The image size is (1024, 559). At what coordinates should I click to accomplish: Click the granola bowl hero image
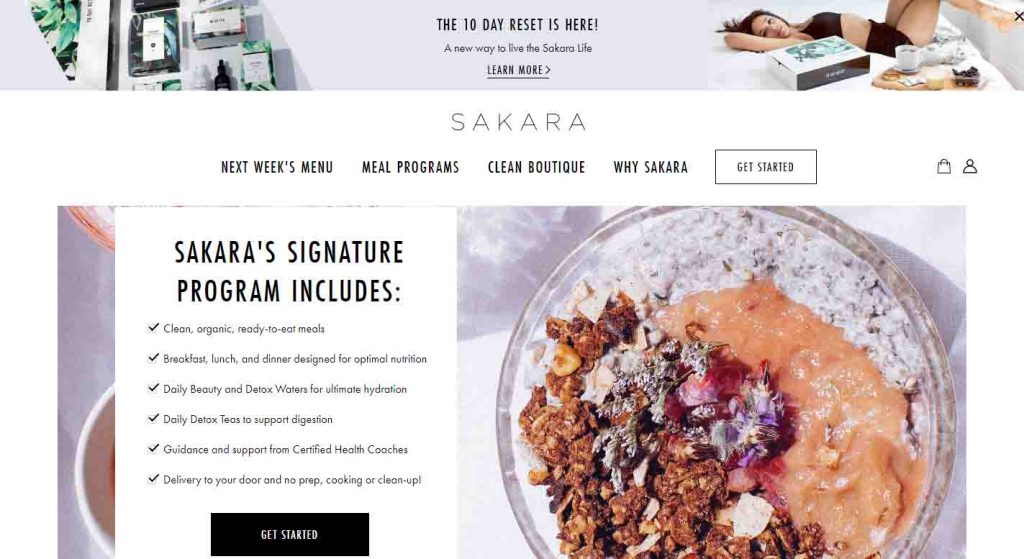point(711,383)
